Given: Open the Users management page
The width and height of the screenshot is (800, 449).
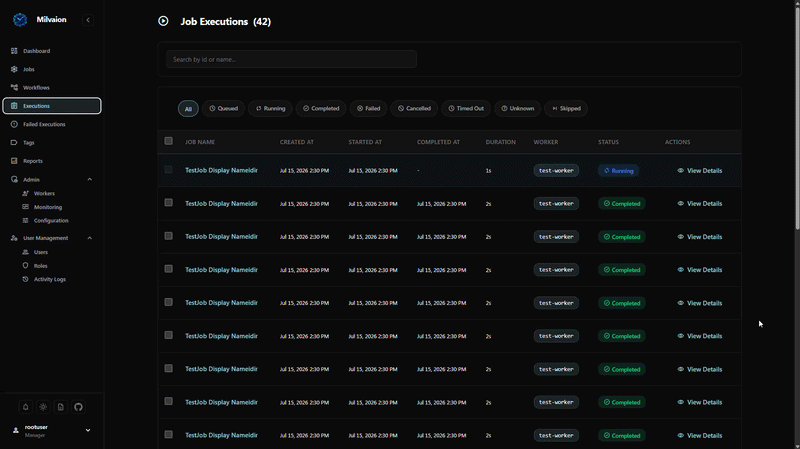Looking at the screenshot, I should click(x=40, y=252).
